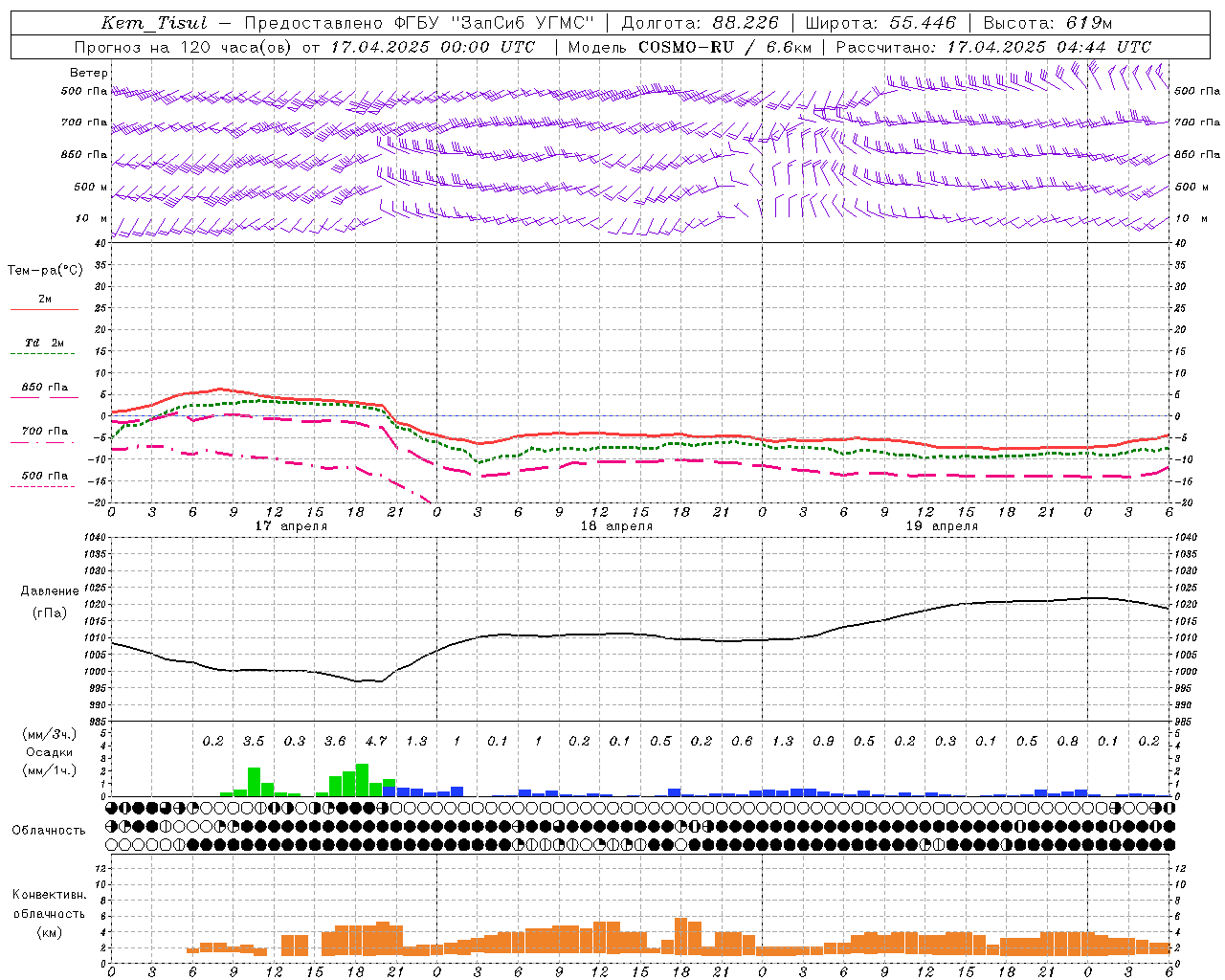
Task: Click the '17 апреля' date label
Action: (x=291, y=526)
